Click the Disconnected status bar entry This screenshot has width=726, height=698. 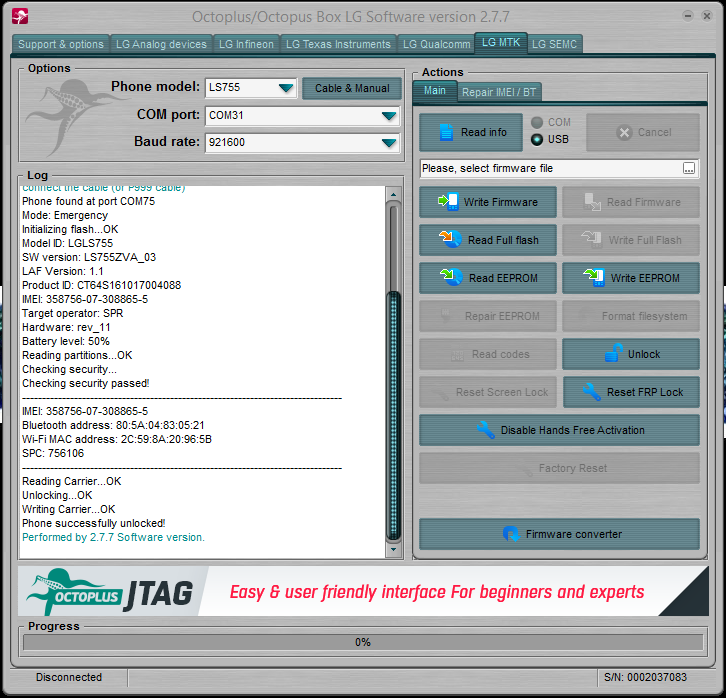click(69, 677)
